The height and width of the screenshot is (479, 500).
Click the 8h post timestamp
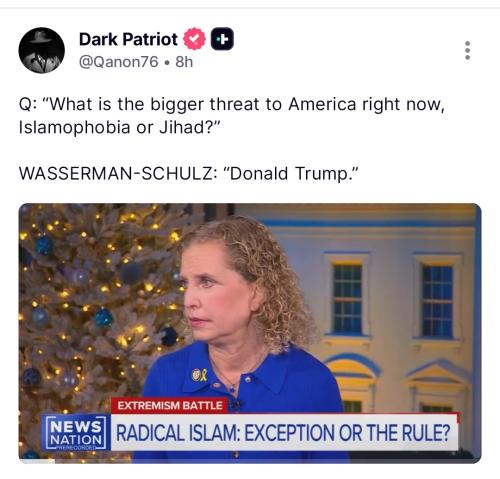click(184, 62)
